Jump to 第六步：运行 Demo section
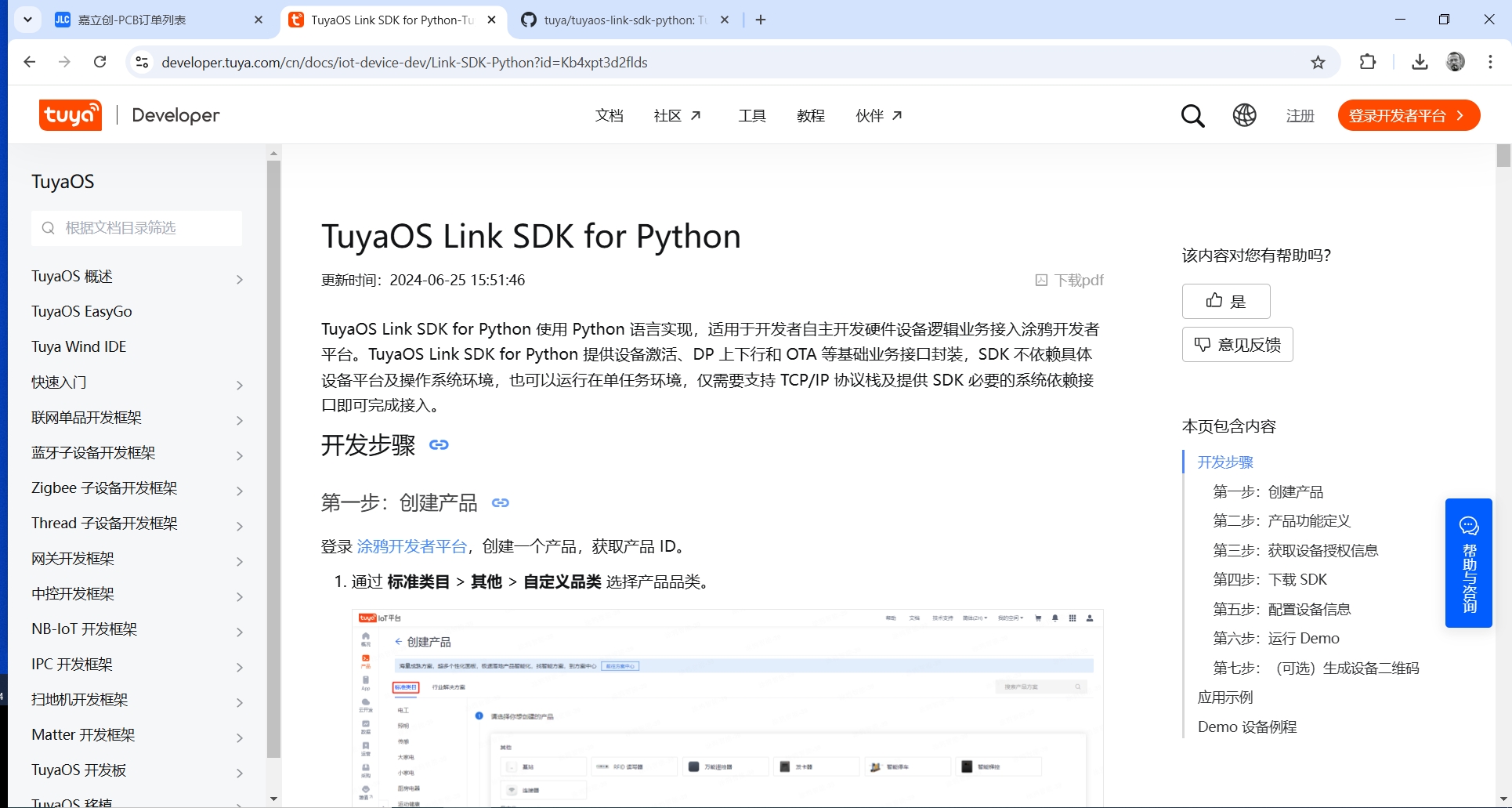The image size is (1512, 808). click(x=1276, y=639)
